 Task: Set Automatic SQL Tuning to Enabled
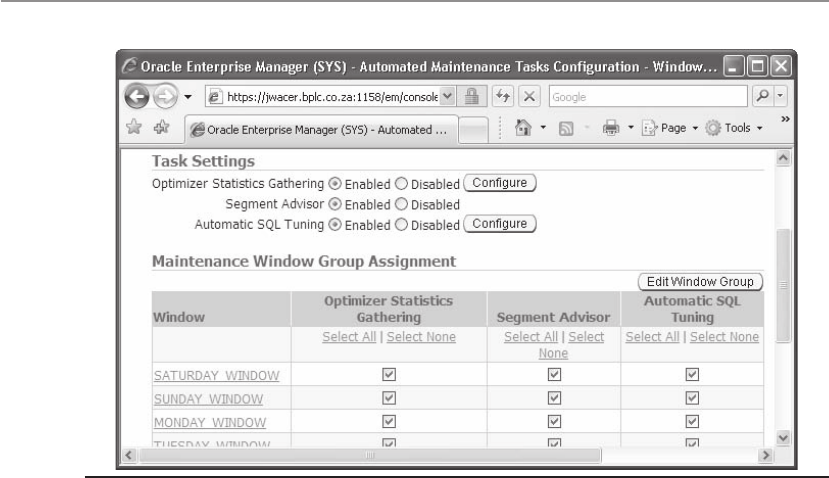(335, 225)
